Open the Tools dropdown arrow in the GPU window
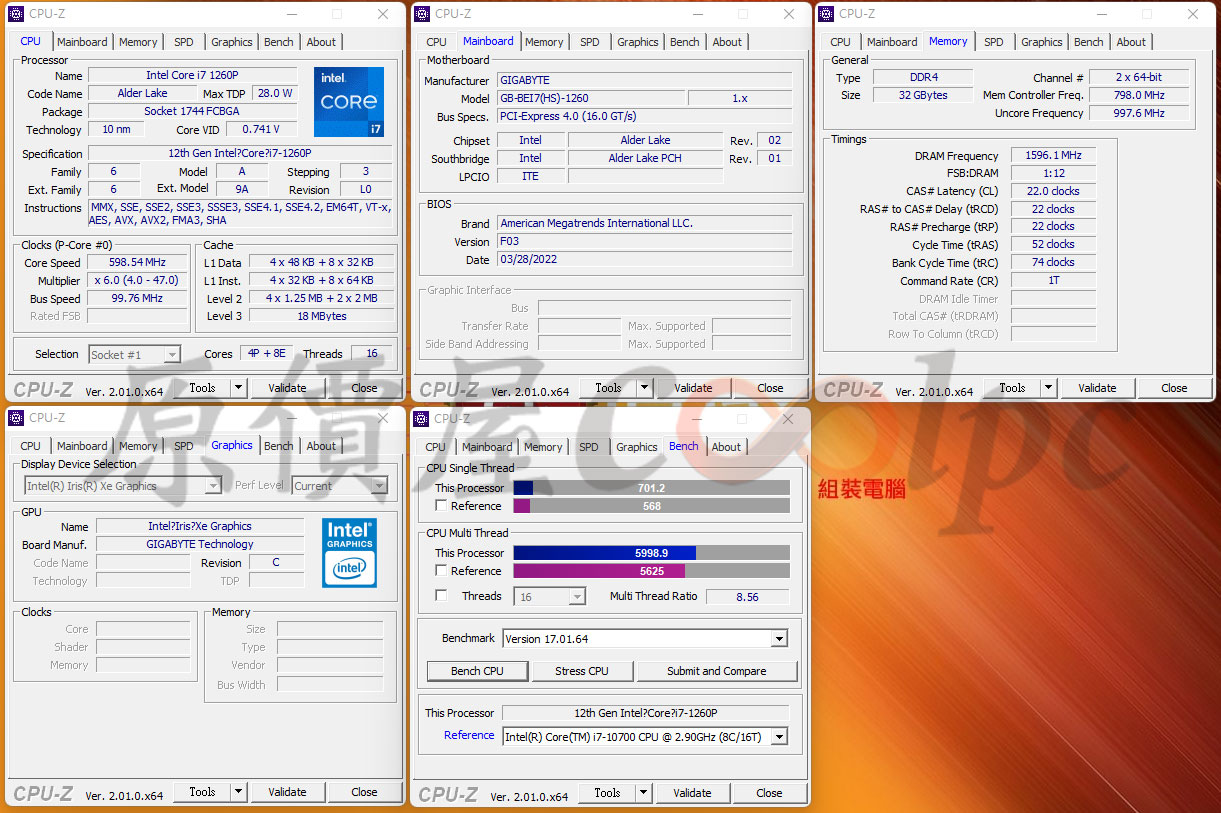The height and width of the screenshot is (813, 1221). click(239, 792)
